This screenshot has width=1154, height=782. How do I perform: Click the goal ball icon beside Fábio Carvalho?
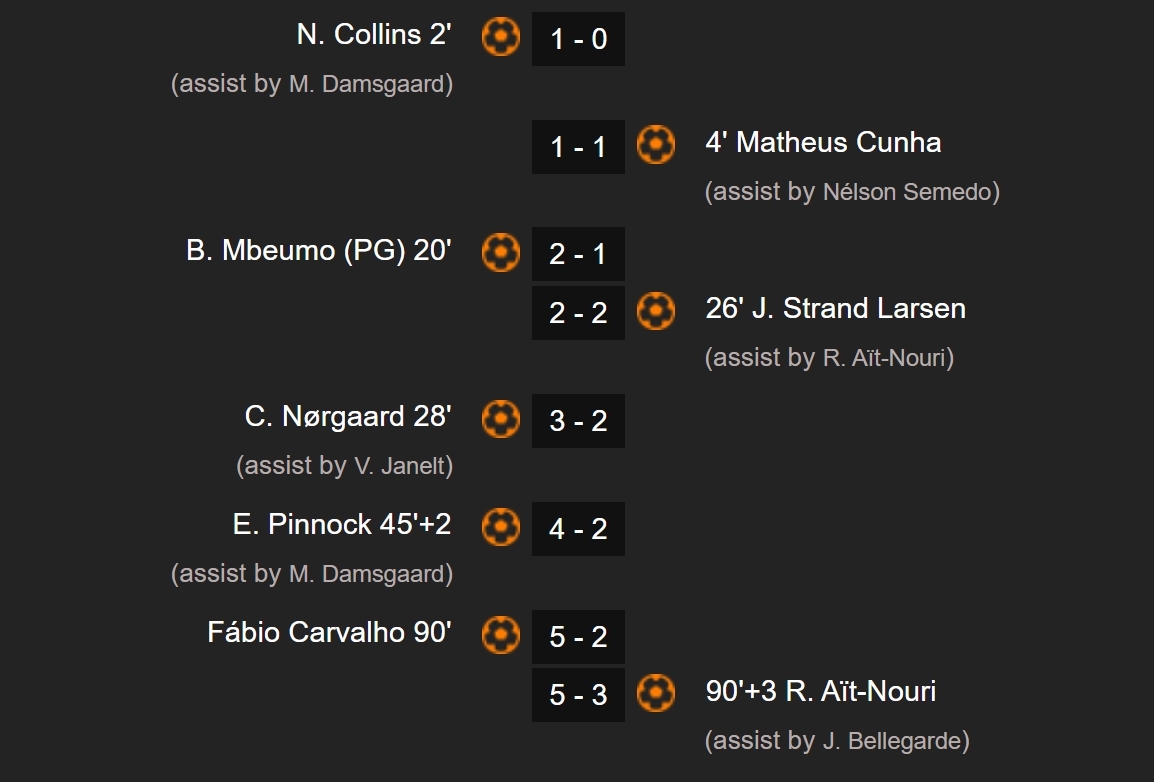tap(501, 634)
